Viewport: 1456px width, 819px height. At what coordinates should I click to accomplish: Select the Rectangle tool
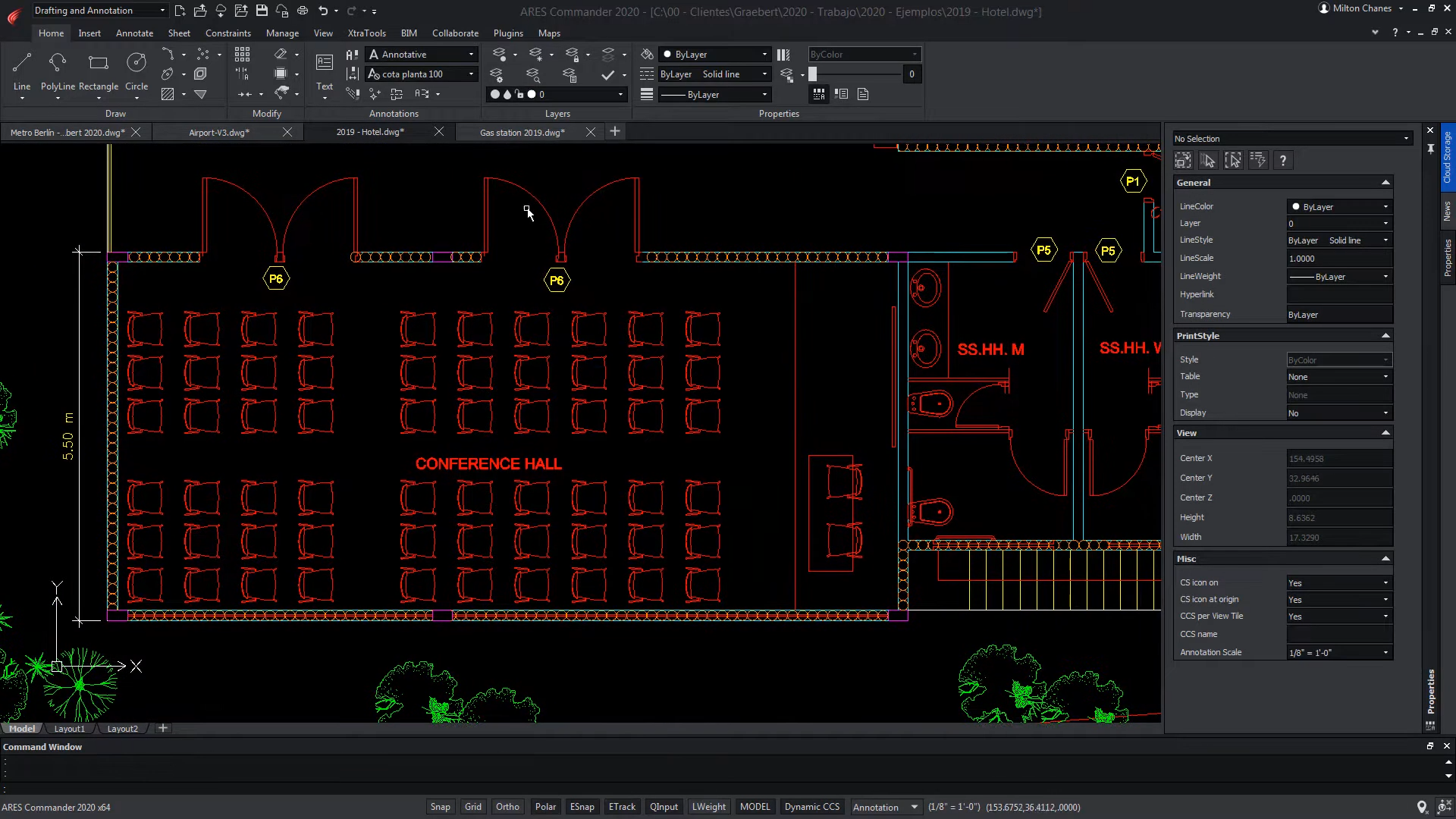(99, 71)
